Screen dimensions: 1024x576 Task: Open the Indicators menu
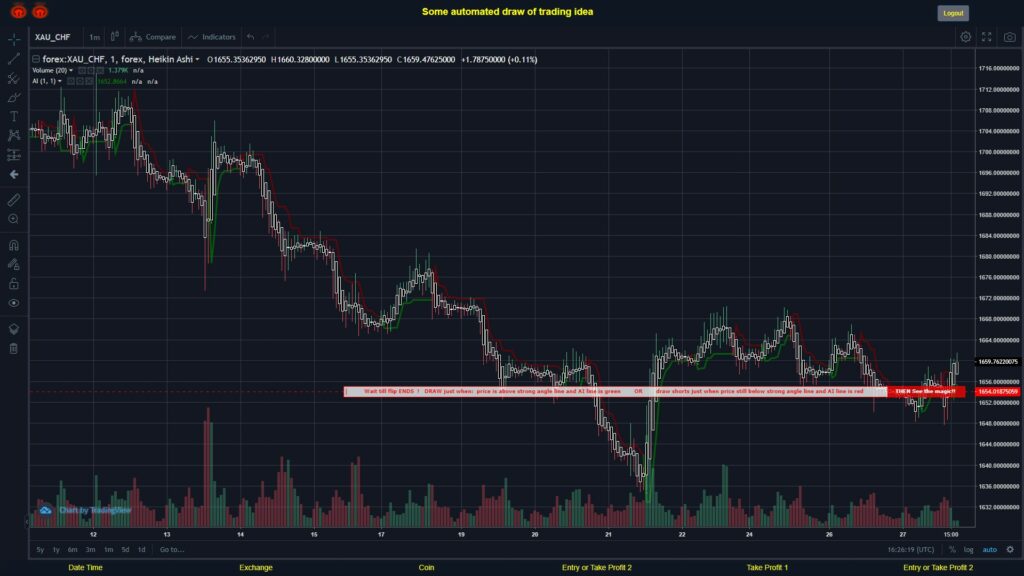tap(212, 37)
